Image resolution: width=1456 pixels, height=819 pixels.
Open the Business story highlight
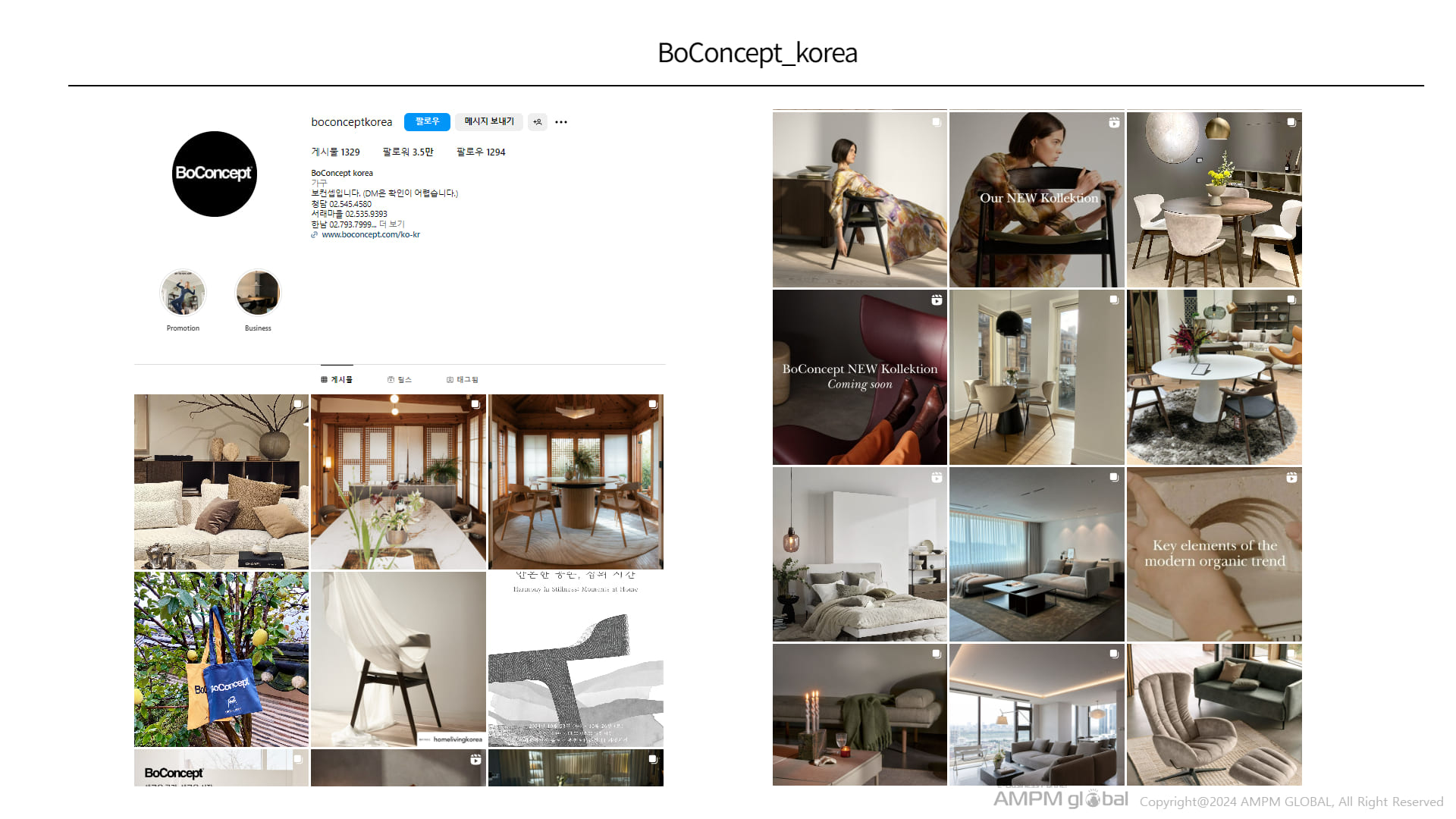pos(258,293)
